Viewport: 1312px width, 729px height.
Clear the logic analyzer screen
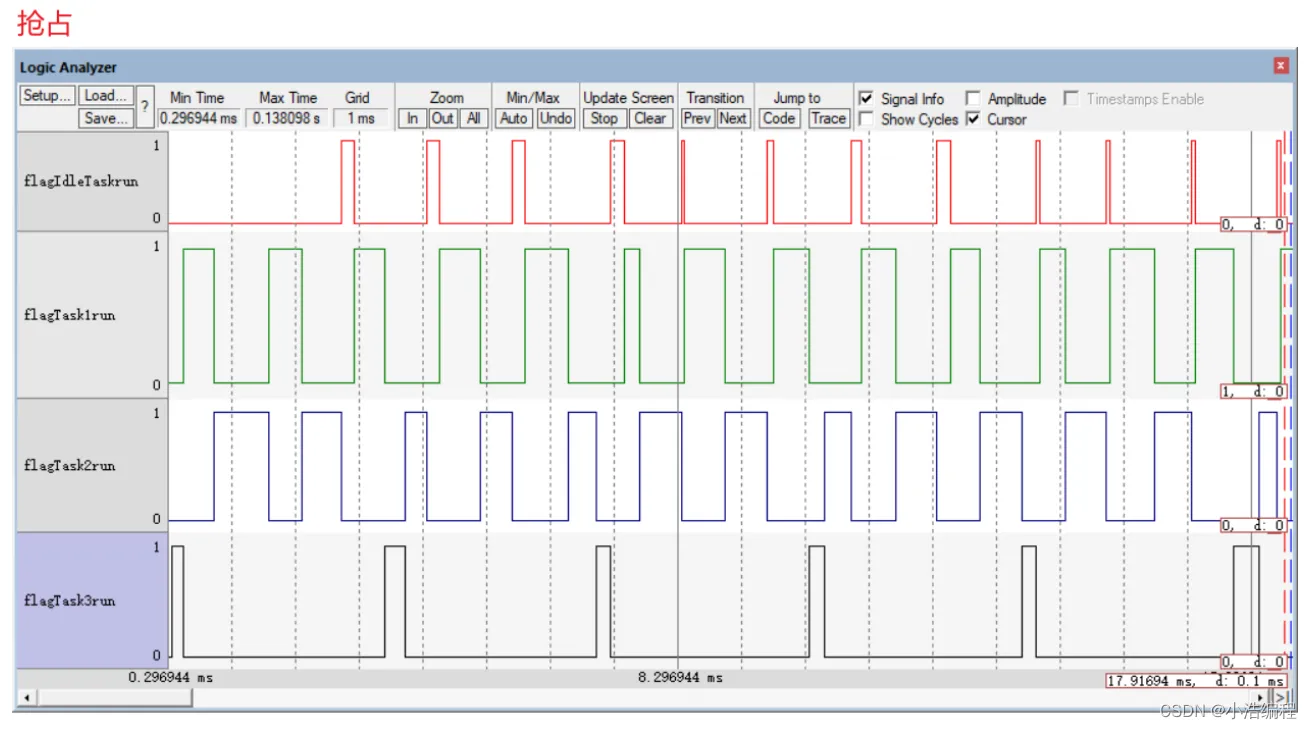(x=650, y=118)
